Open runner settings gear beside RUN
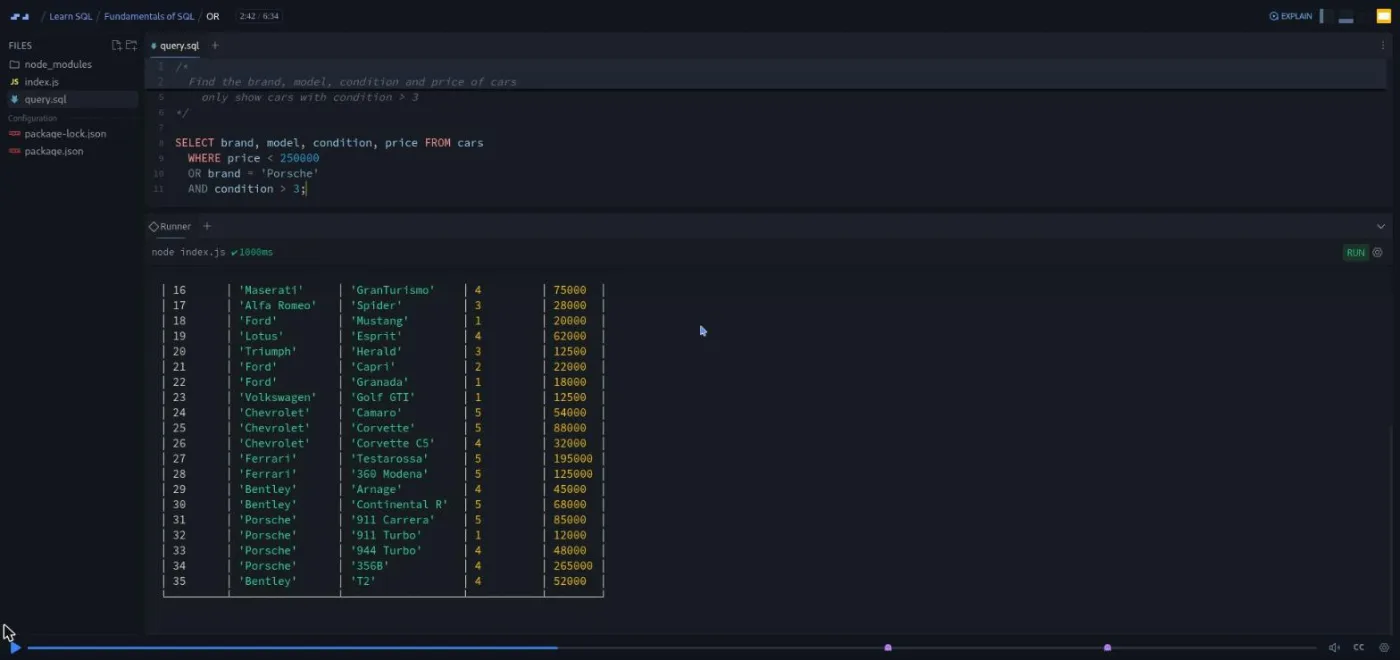The height and width of the screenshot is (660, 1400). [1378, 252]
